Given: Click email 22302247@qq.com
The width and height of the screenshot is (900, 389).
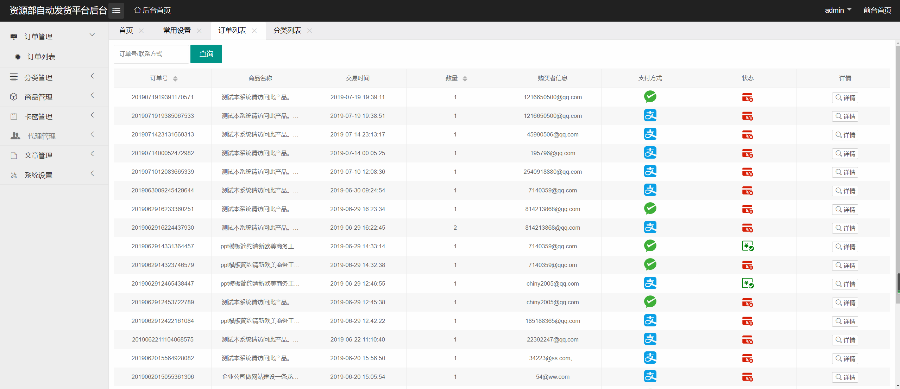Looking at the screenshot, I should 553,339.
